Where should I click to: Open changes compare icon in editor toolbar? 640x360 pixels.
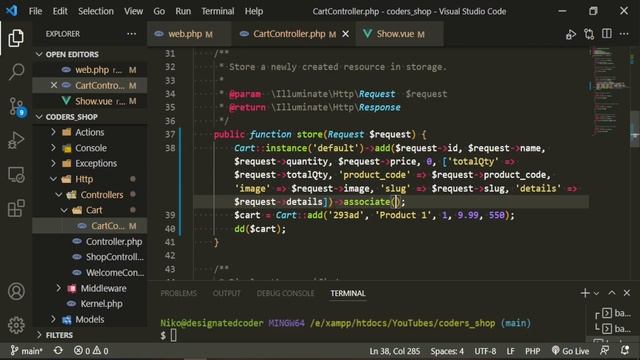pos(589,34)
